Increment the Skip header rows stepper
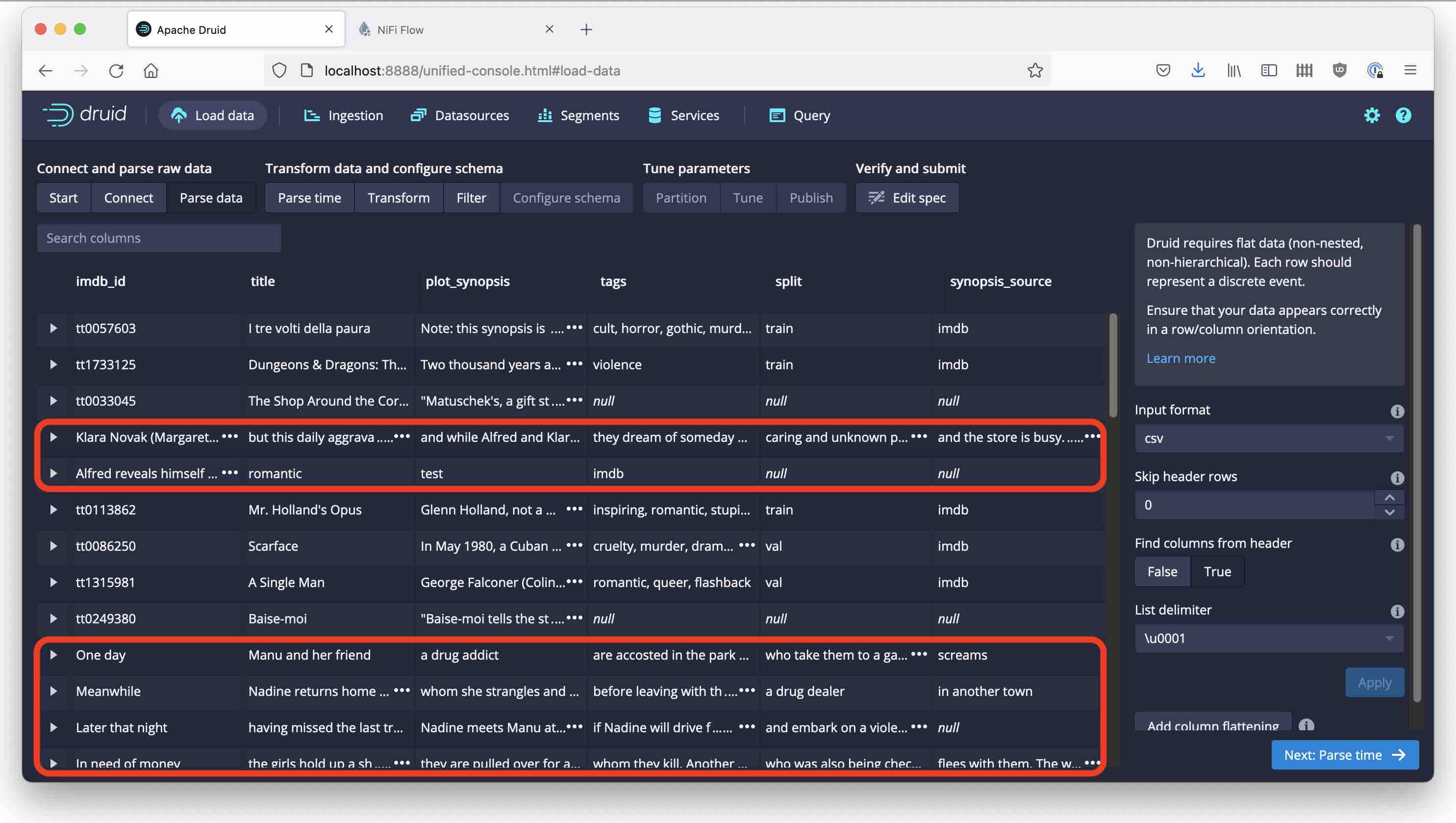 click(x=1389, y=498)
